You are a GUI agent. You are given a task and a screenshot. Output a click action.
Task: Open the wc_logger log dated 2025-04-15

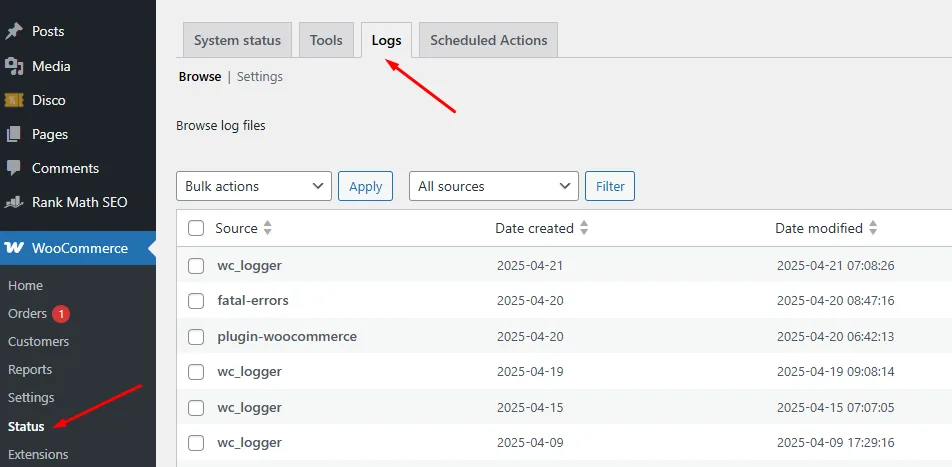click(250, 407)
